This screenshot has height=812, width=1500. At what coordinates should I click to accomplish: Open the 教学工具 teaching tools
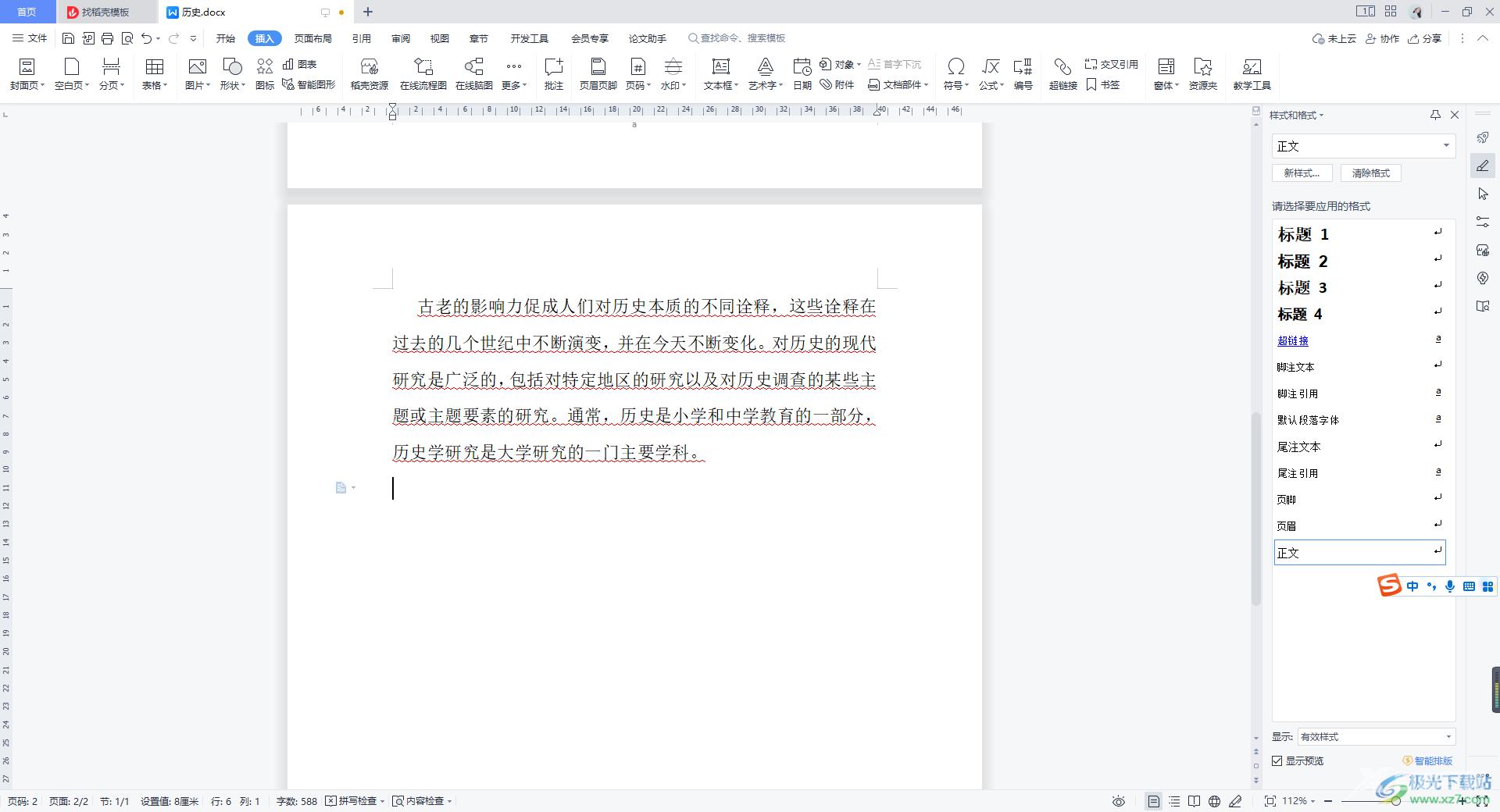1252,74
